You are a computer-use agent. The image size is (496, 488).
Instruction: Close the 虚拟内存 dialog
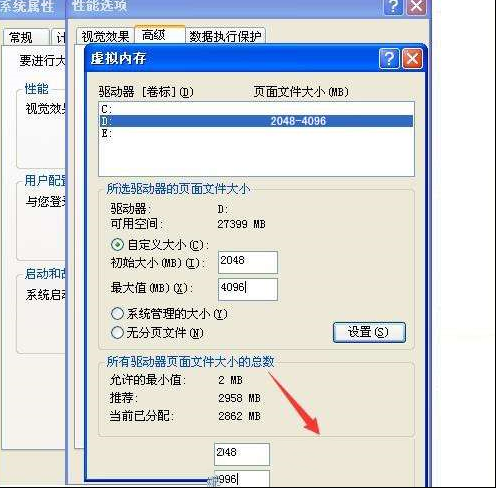click(x=412, y=59)
